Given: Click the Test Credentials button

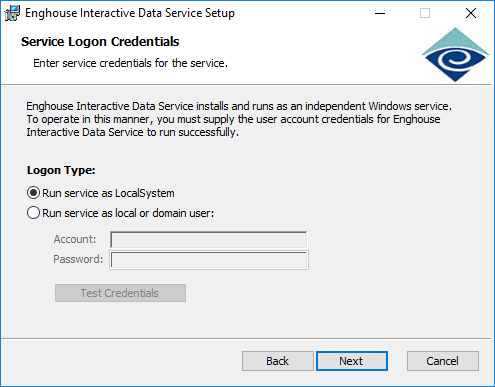Looking at the screenshot, I should point(120,293).
